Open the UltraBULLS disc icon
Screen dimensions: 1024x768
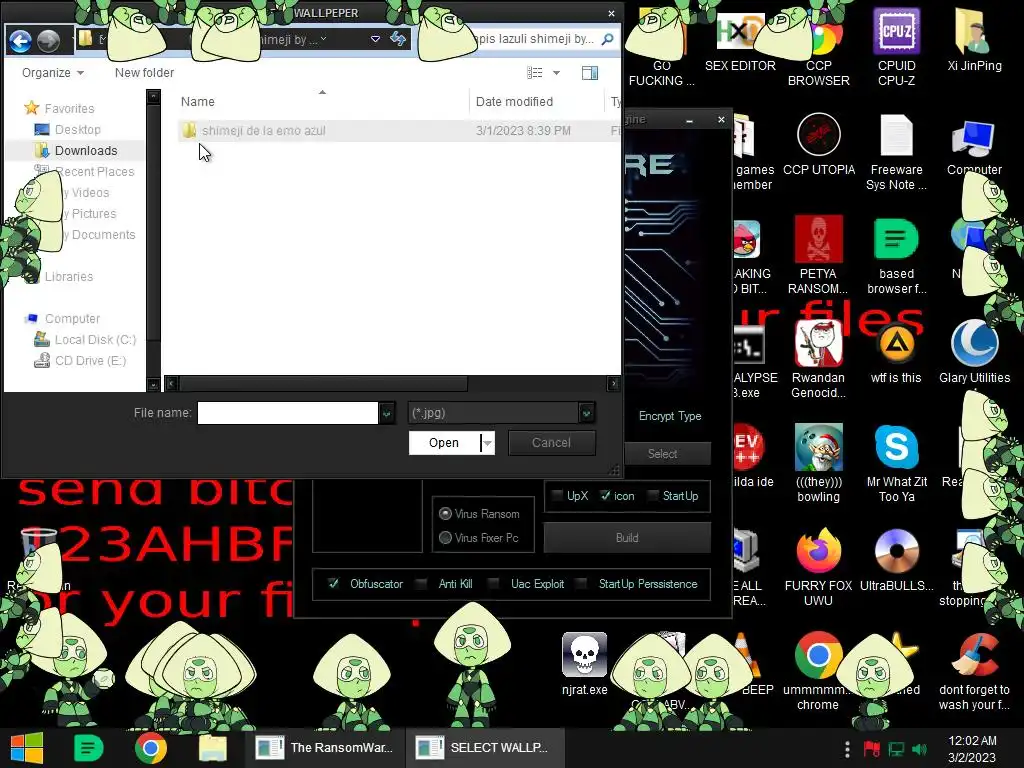[x=896, y=560]
